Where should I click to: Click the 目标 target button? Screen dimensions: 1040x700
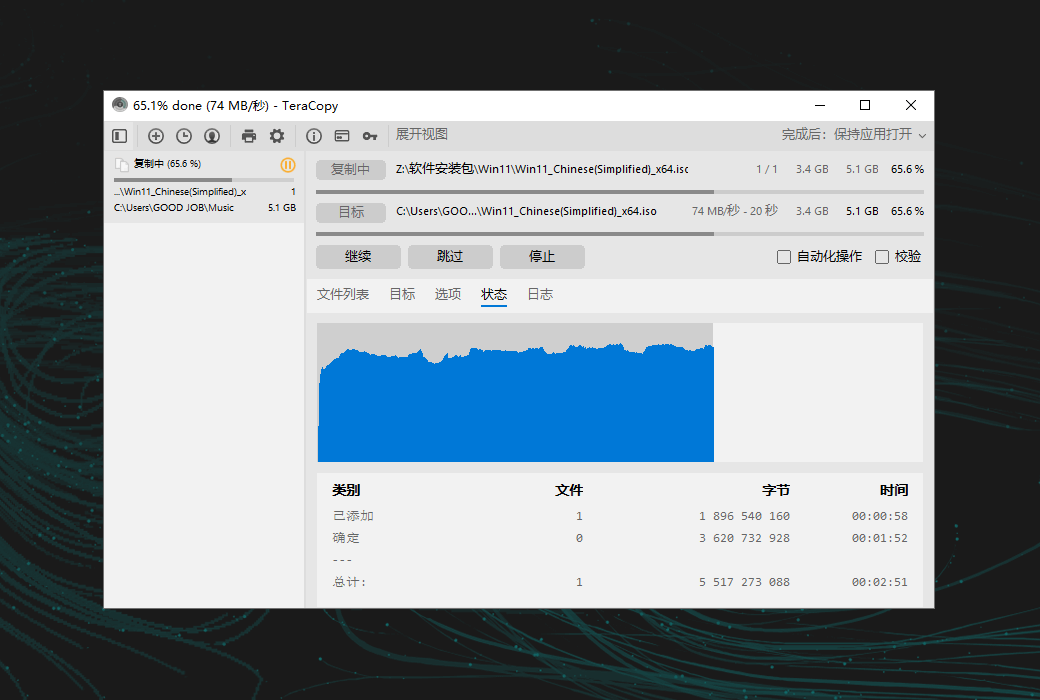351,212
